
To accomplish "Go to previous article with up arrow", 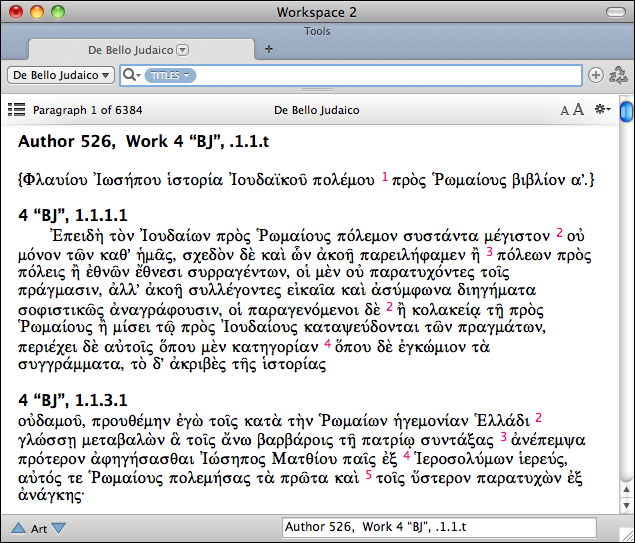I will click(17, 528).
